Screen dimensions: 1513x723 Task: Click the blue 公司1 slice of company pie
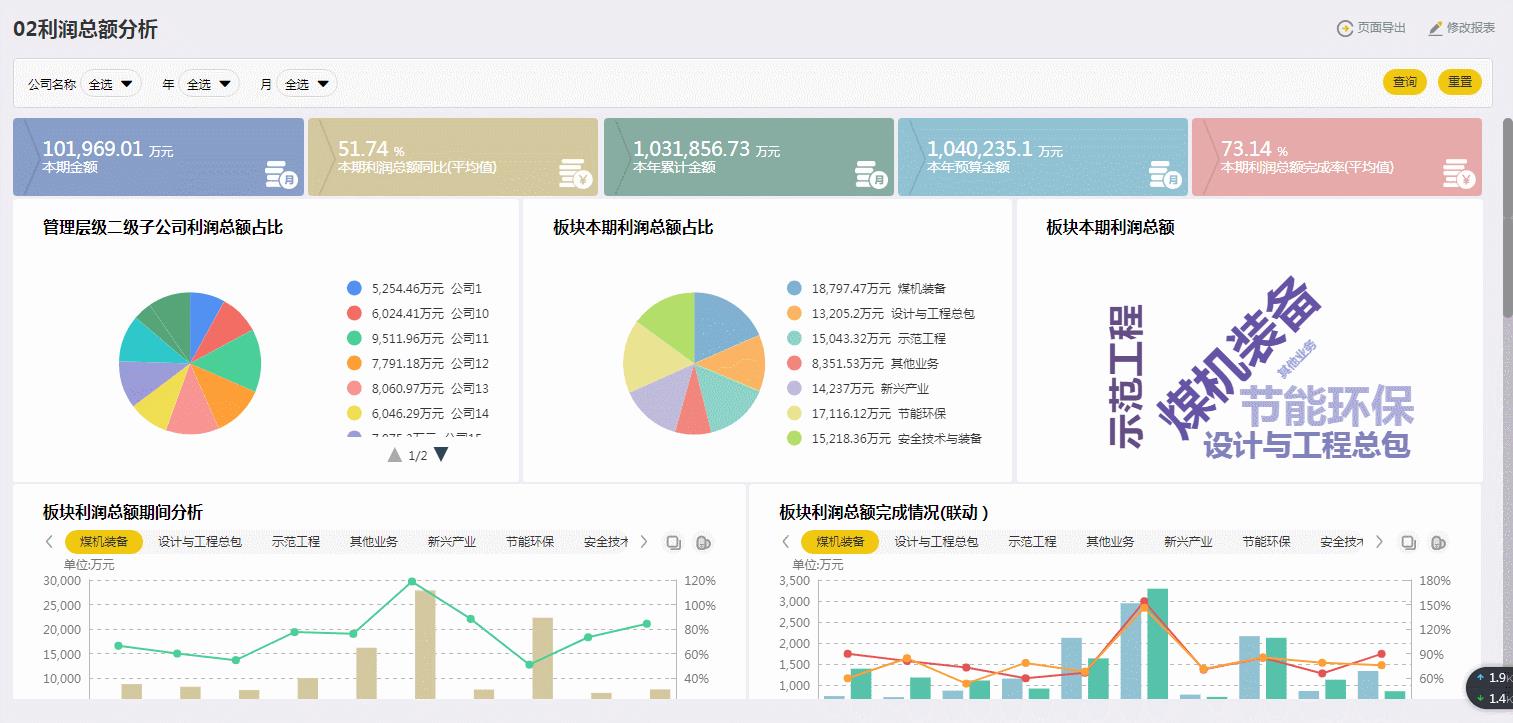coord(204,320)
